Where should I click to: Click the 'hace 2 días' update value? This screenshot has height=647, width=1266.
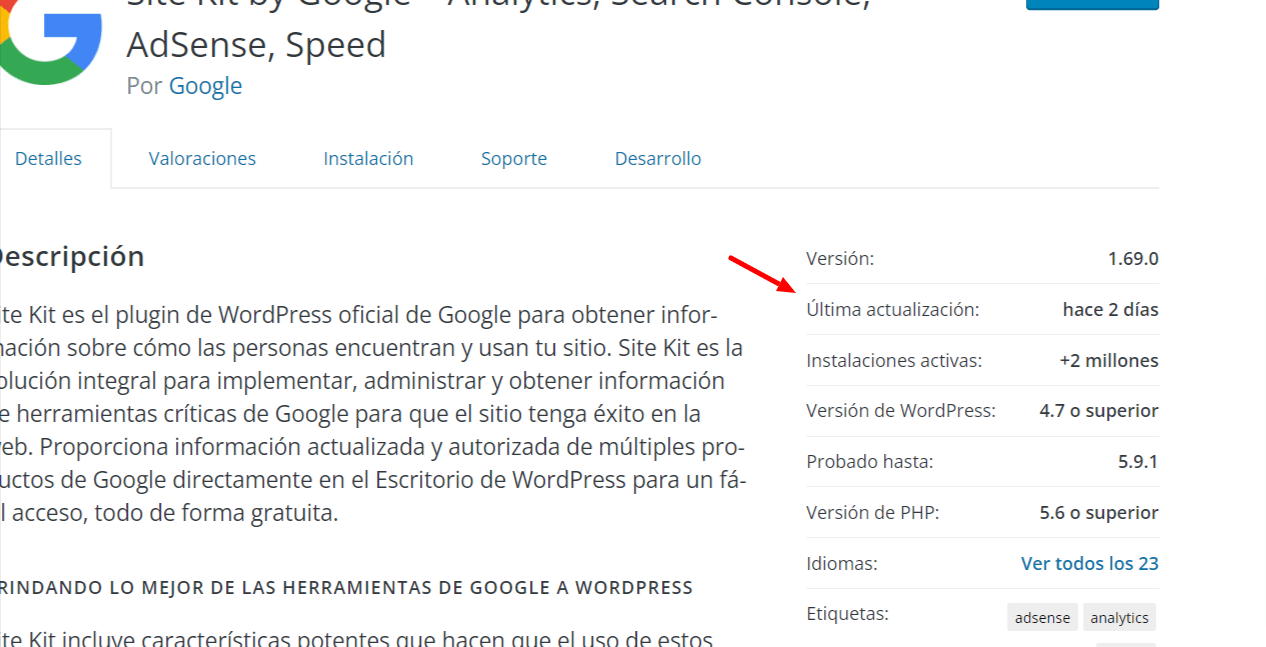1110,309
